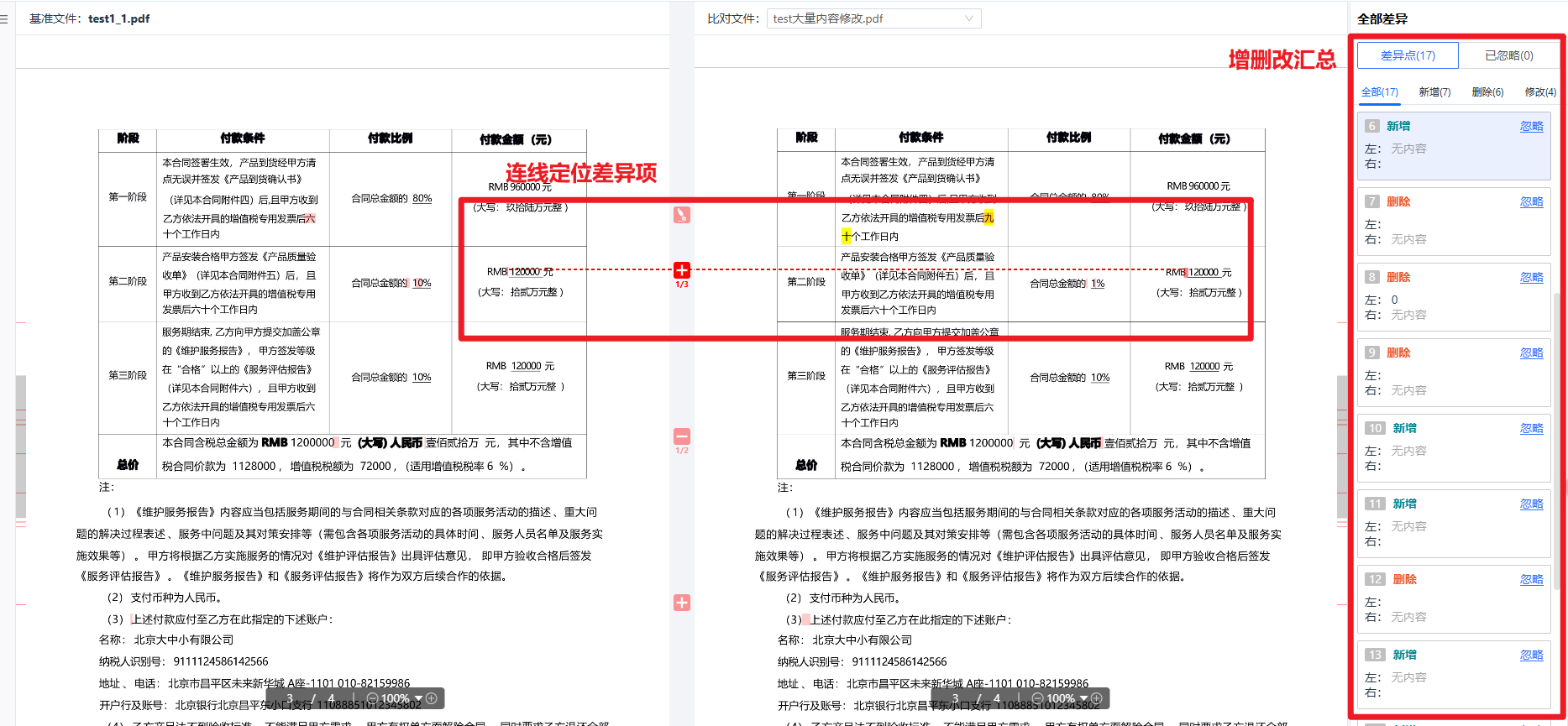The height and width of the screenshot is (726, 1568).
Task: Open the hamburger menu at top left
Action: tap(4, 18)
